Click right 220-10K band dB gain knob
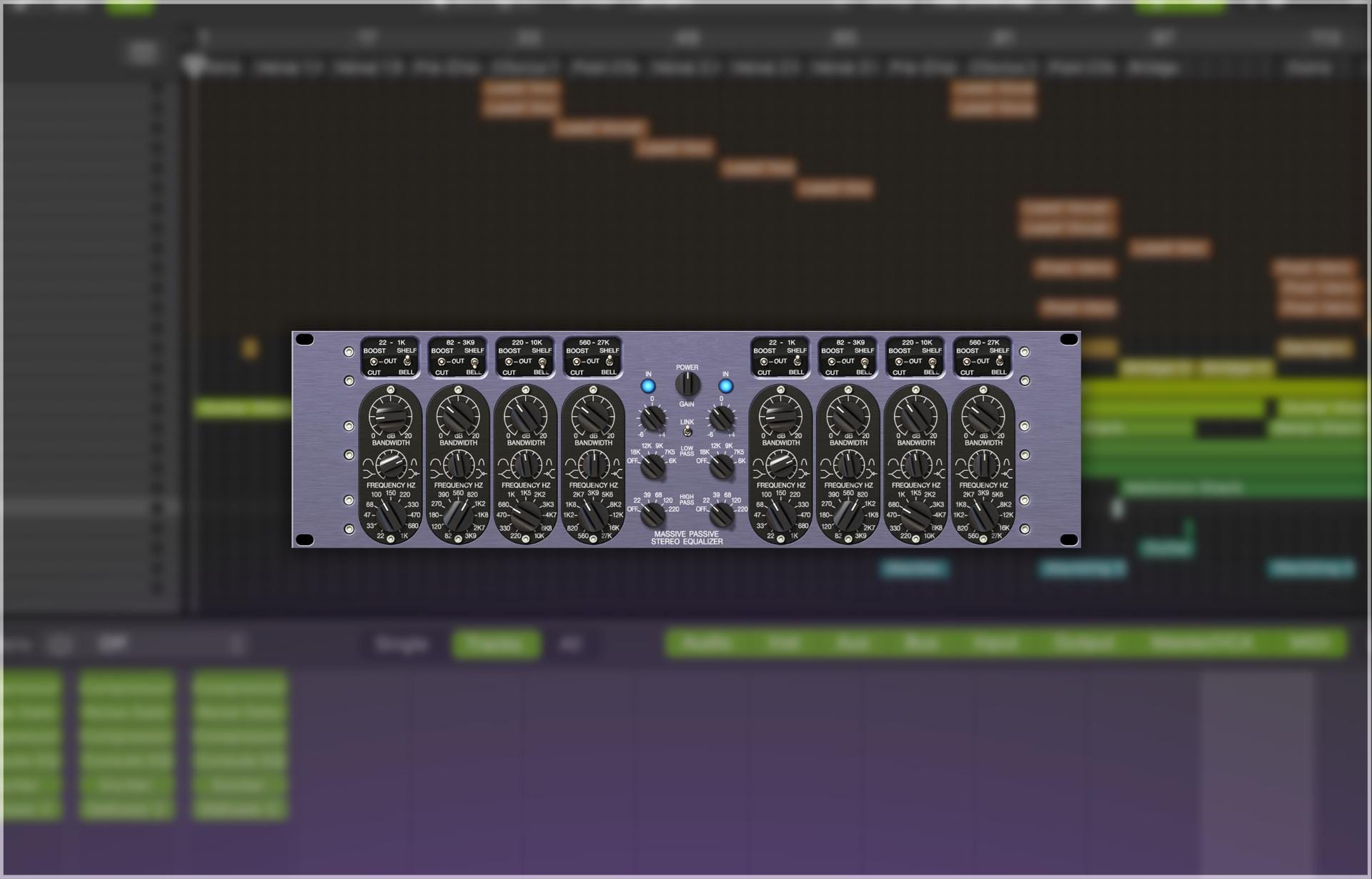This screenshot has height=879, width=1372. [x=915, y=416]
